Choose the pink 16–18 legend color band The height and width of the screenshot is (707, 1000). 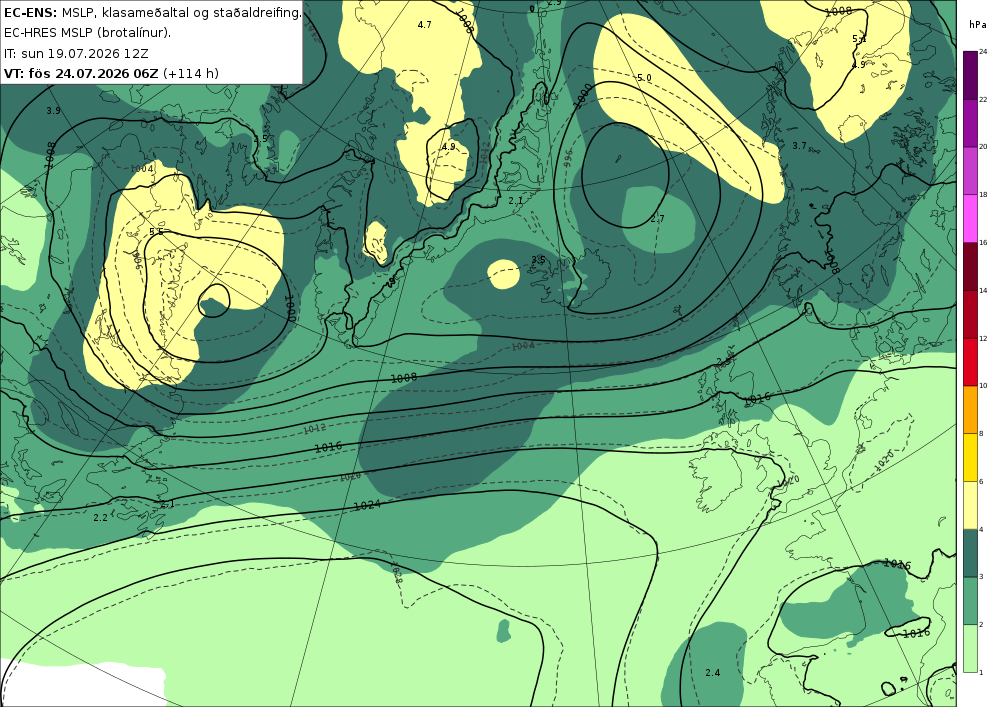point(970,218)
